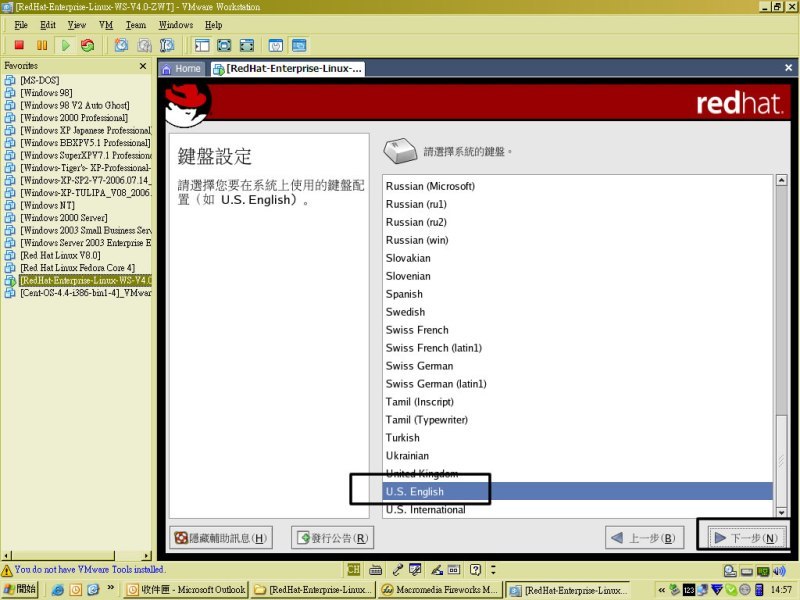Select [MS-DOS] in Favorites

(39, 80)
